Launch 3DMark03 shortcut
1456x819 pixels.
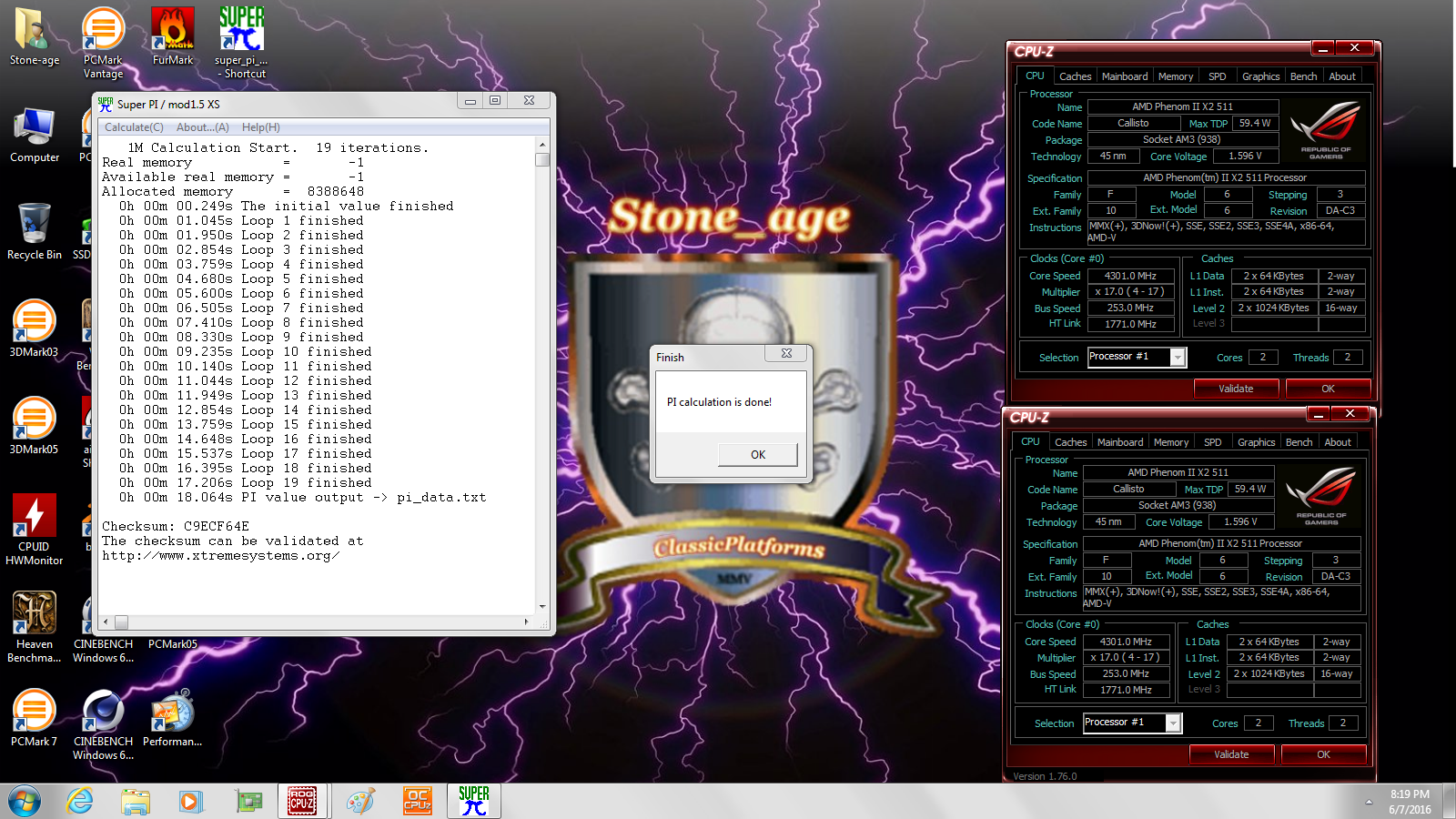34,329
